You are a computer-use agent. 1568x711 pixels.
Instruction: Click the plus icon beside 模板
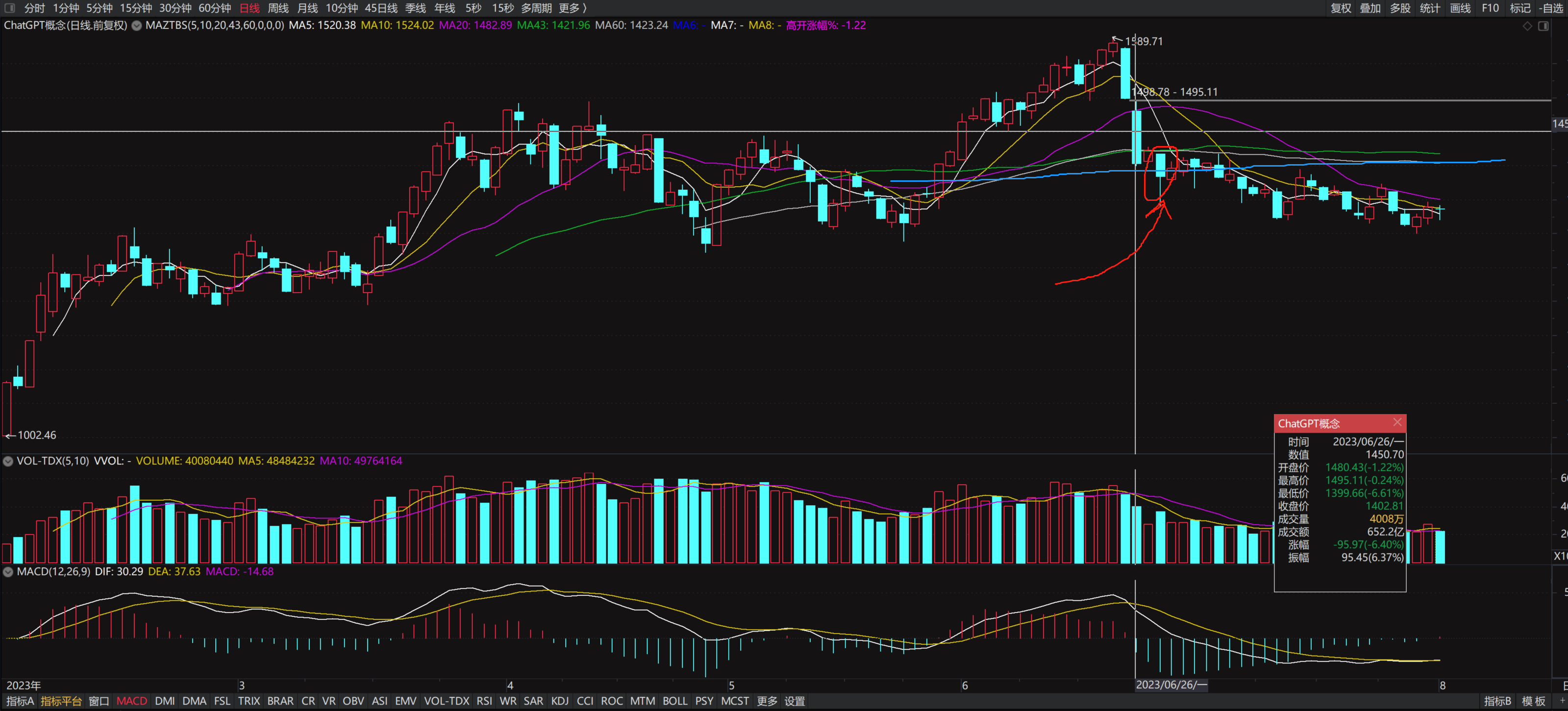[1562, 701]
